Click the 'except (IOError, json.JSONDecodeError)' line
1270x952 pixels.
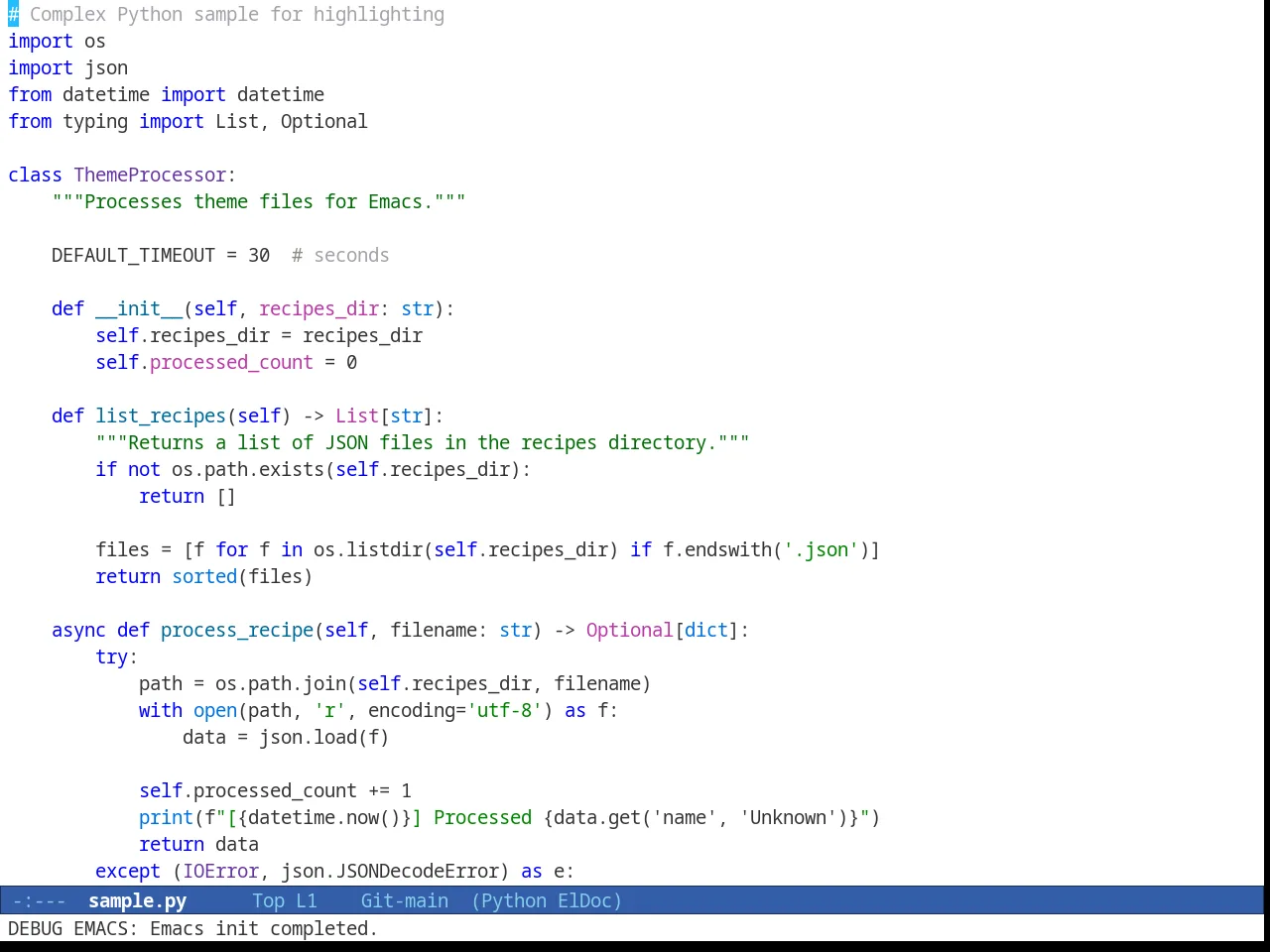pyautogui.click(x=335, y=872)
